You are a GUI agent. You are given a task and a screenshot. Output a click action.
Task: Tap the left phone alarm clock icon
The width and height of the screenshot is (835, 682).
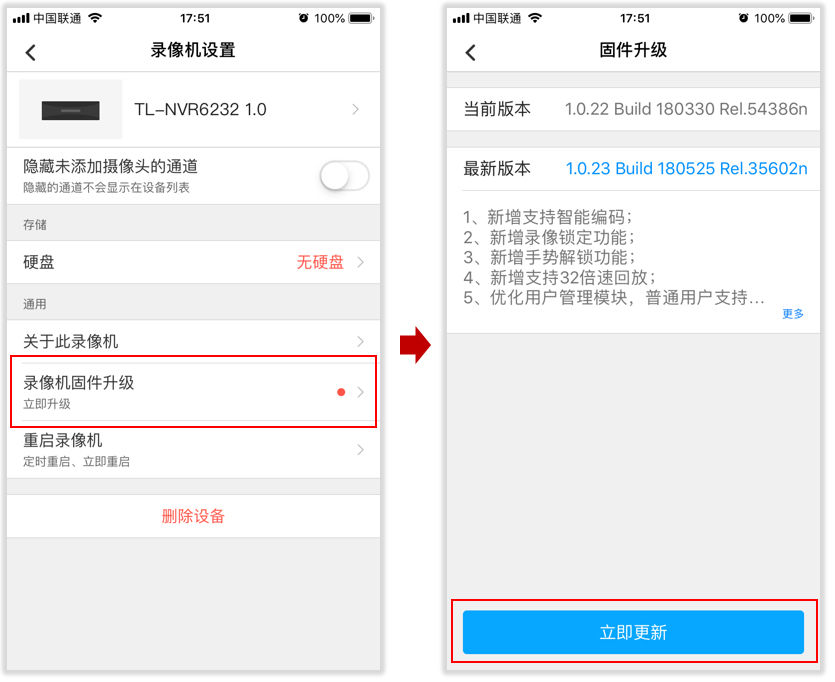303,18
